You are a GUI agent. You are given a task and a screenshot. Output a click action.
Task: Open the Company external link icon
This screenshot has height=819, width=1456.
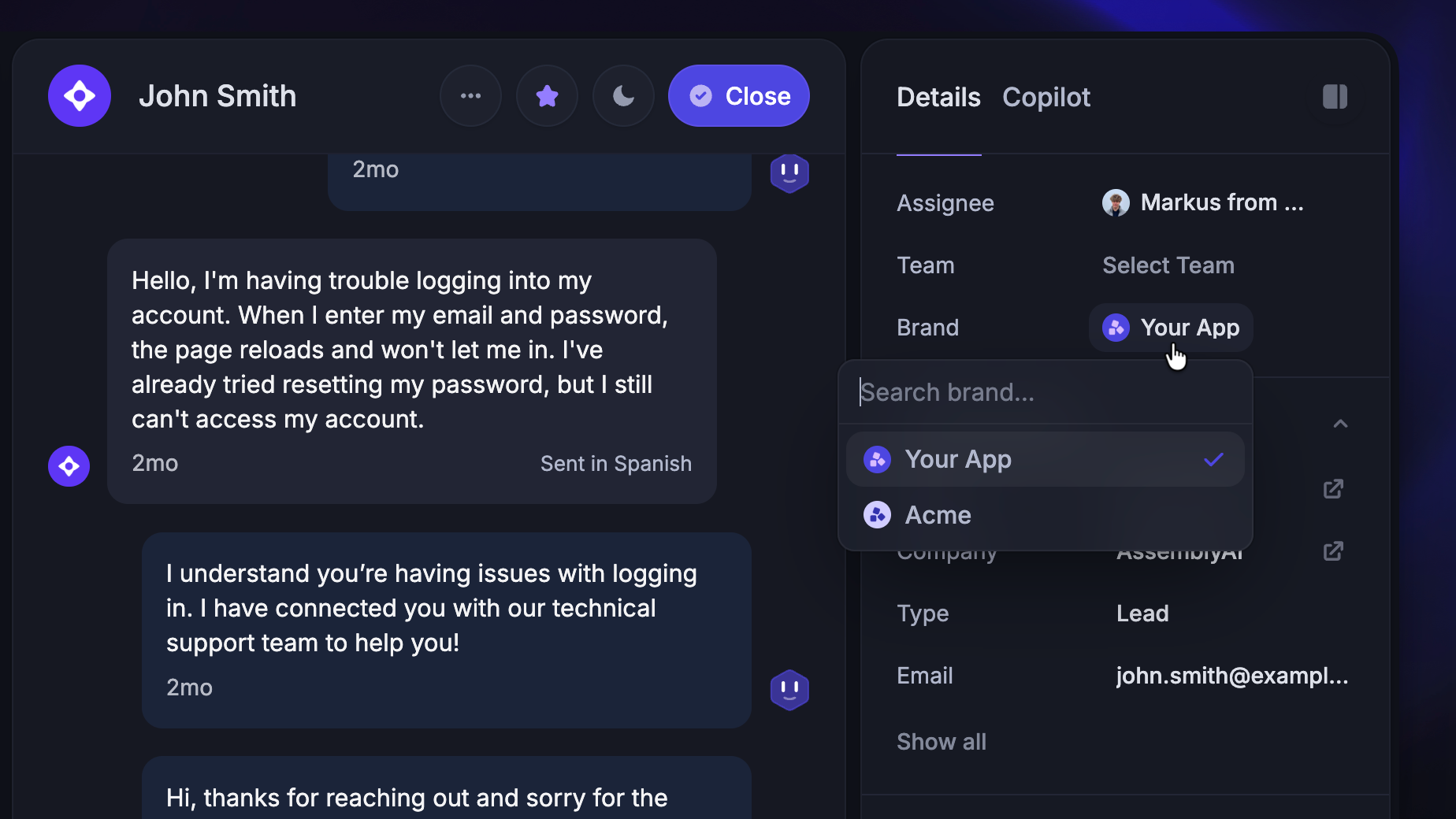tap(1332, 551)
